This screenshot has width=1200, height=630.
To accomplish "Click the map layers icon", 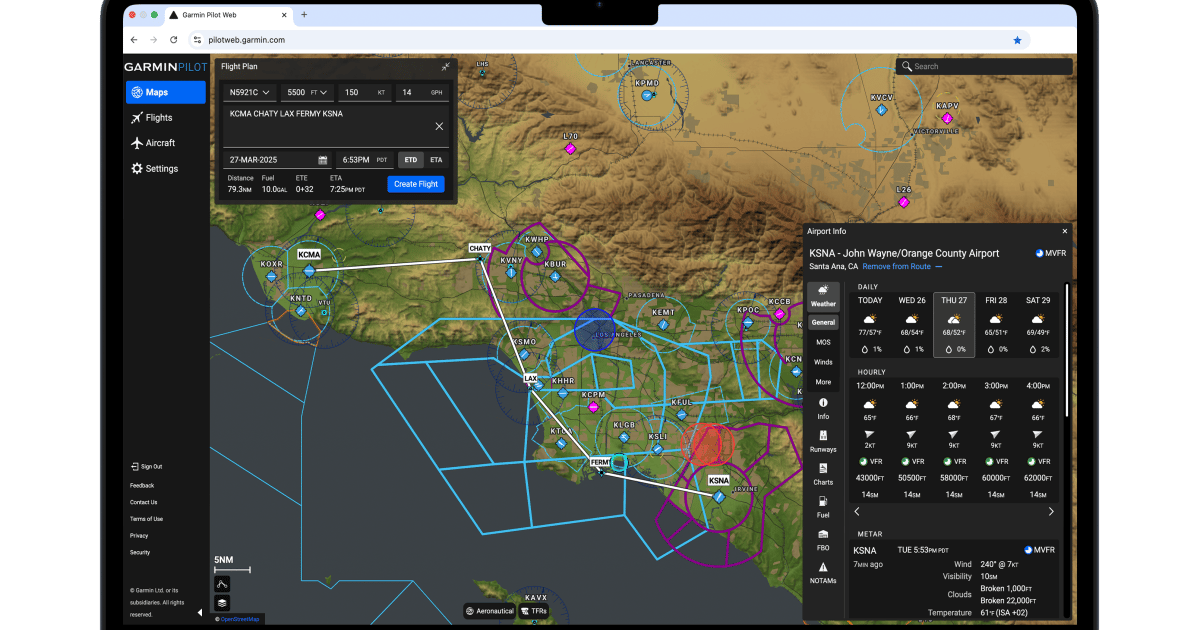I will point(222,603).
